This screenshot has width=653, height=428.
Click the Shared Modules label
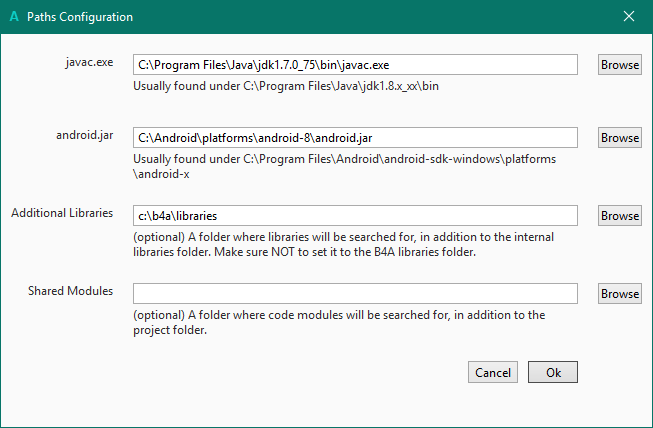coord(70,291)
